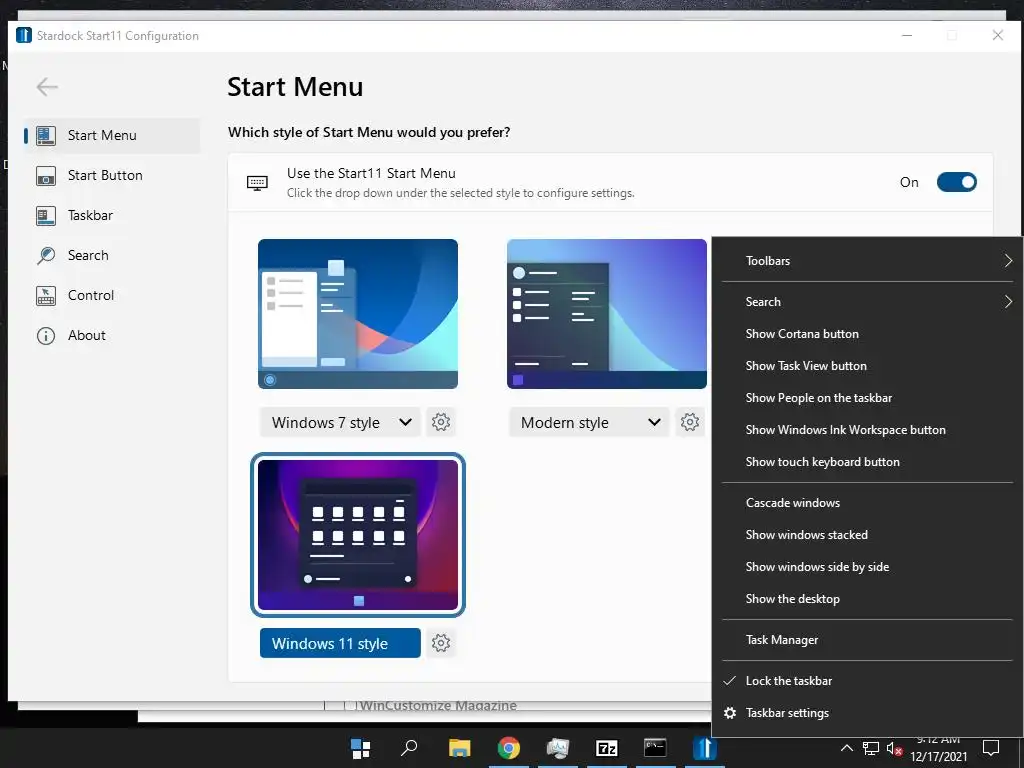Image resolution: width=1024 pixels, height=768 pixels.
Task: Open the notification center icon
Action: tap(991, 748)
